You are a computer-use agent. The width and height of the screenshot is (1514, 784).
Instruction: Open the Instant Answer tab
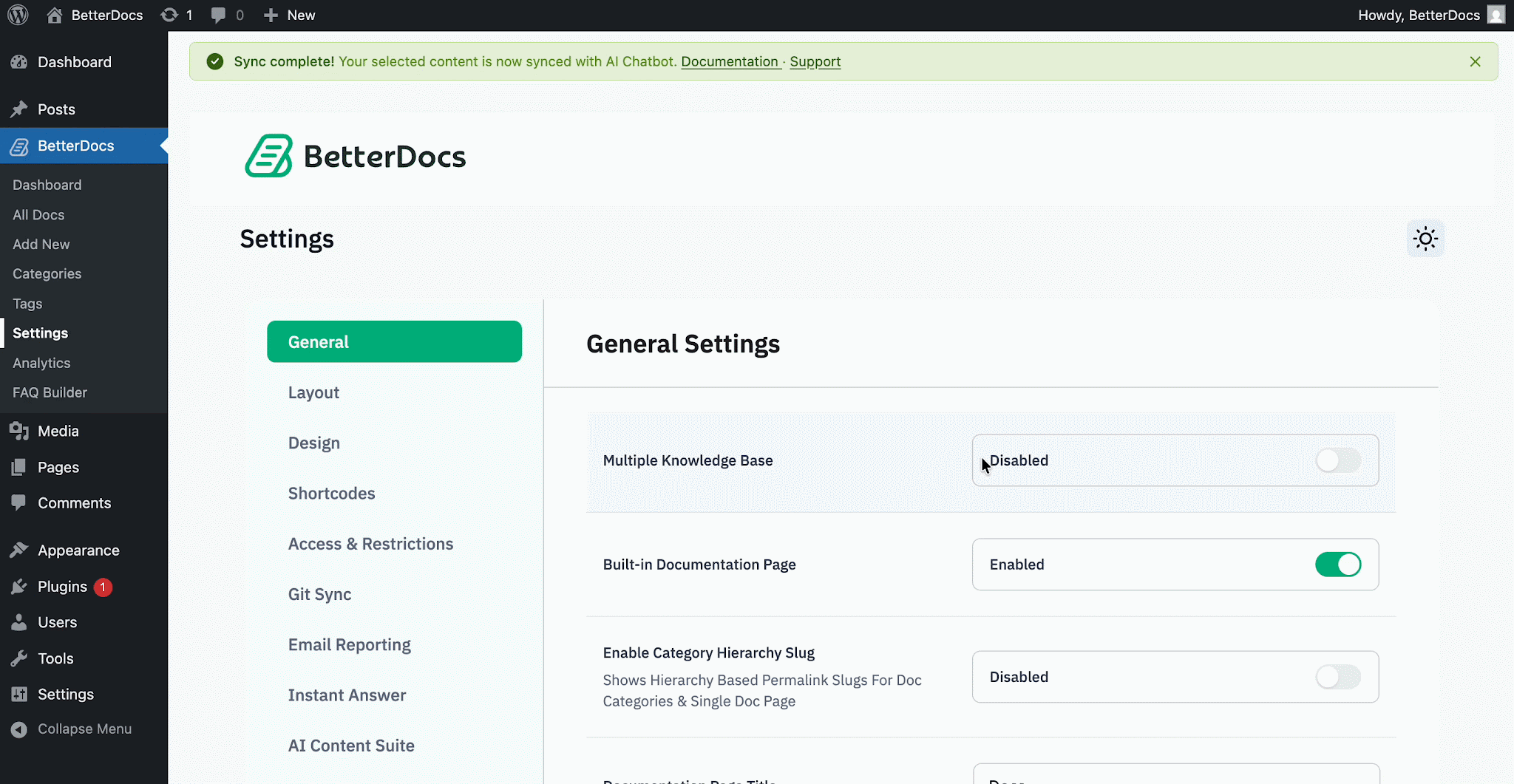pos(347,695)
